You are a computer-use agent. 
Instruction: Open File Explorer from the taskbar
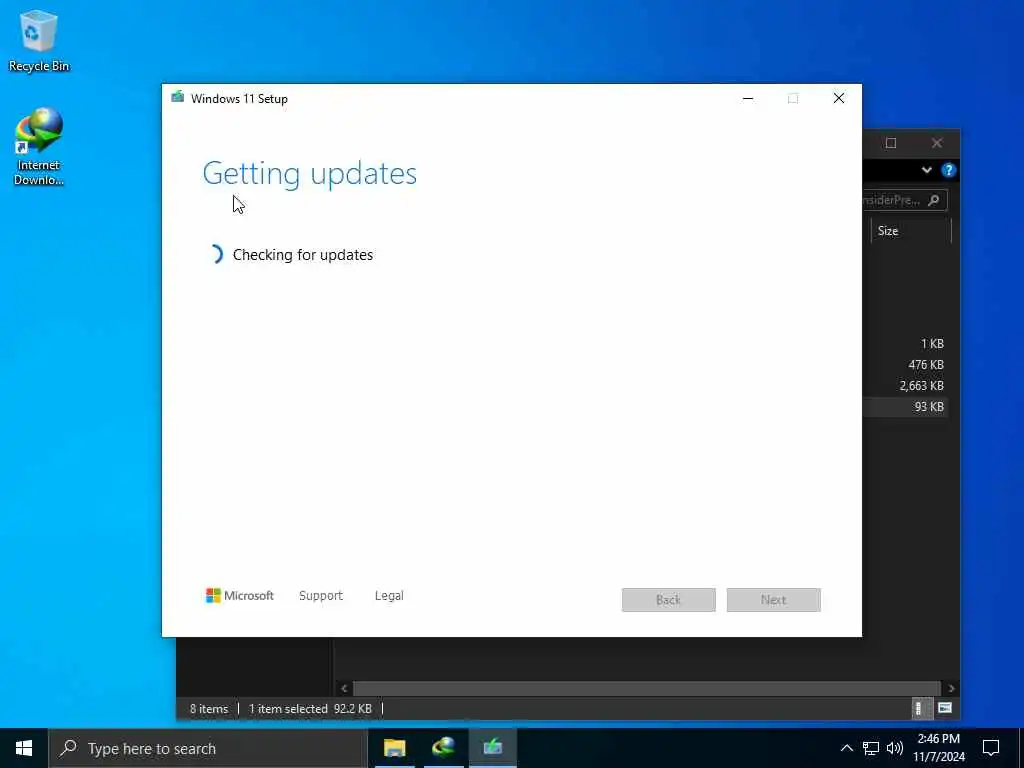click(x=394, y=748)
